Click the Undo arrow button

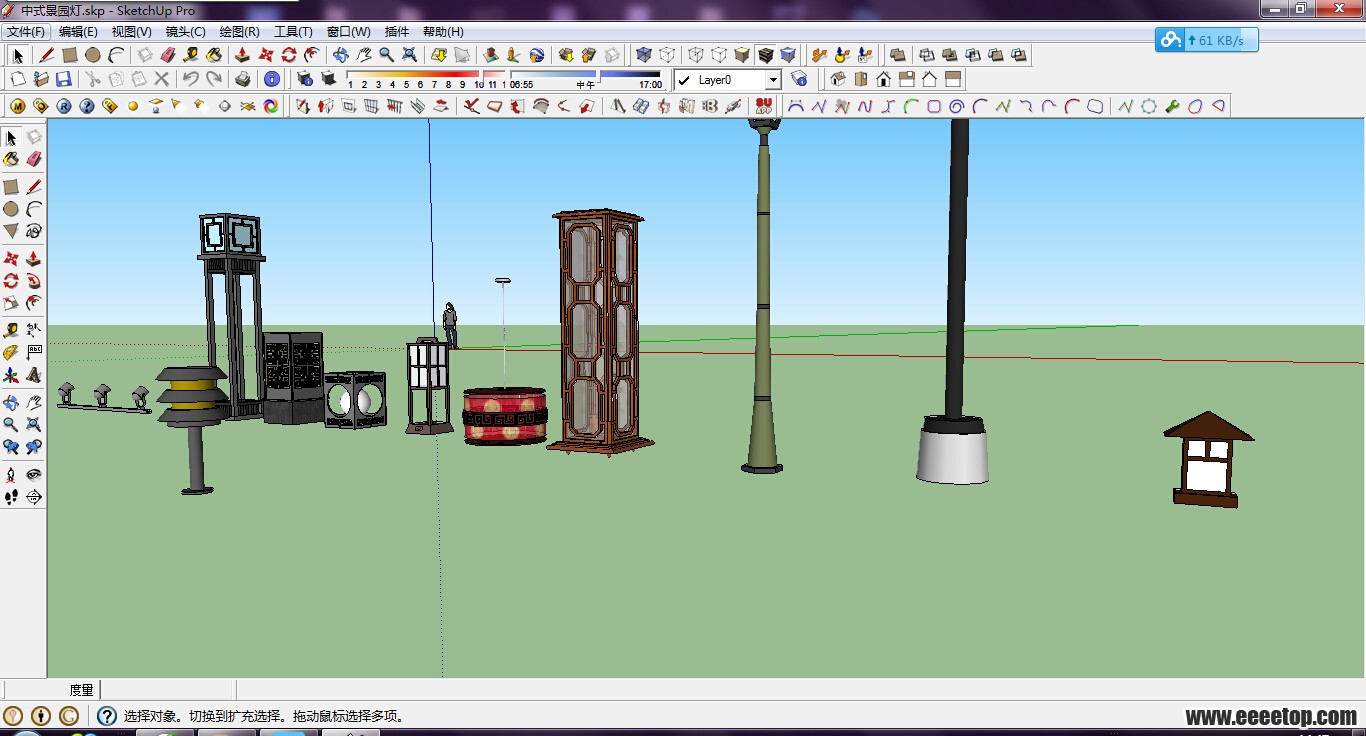point(190,79)
